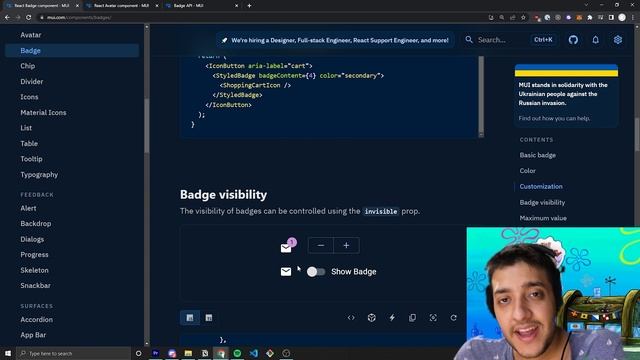
Task: Click the code block vertical scrollbar
Action: click(481, 96)
